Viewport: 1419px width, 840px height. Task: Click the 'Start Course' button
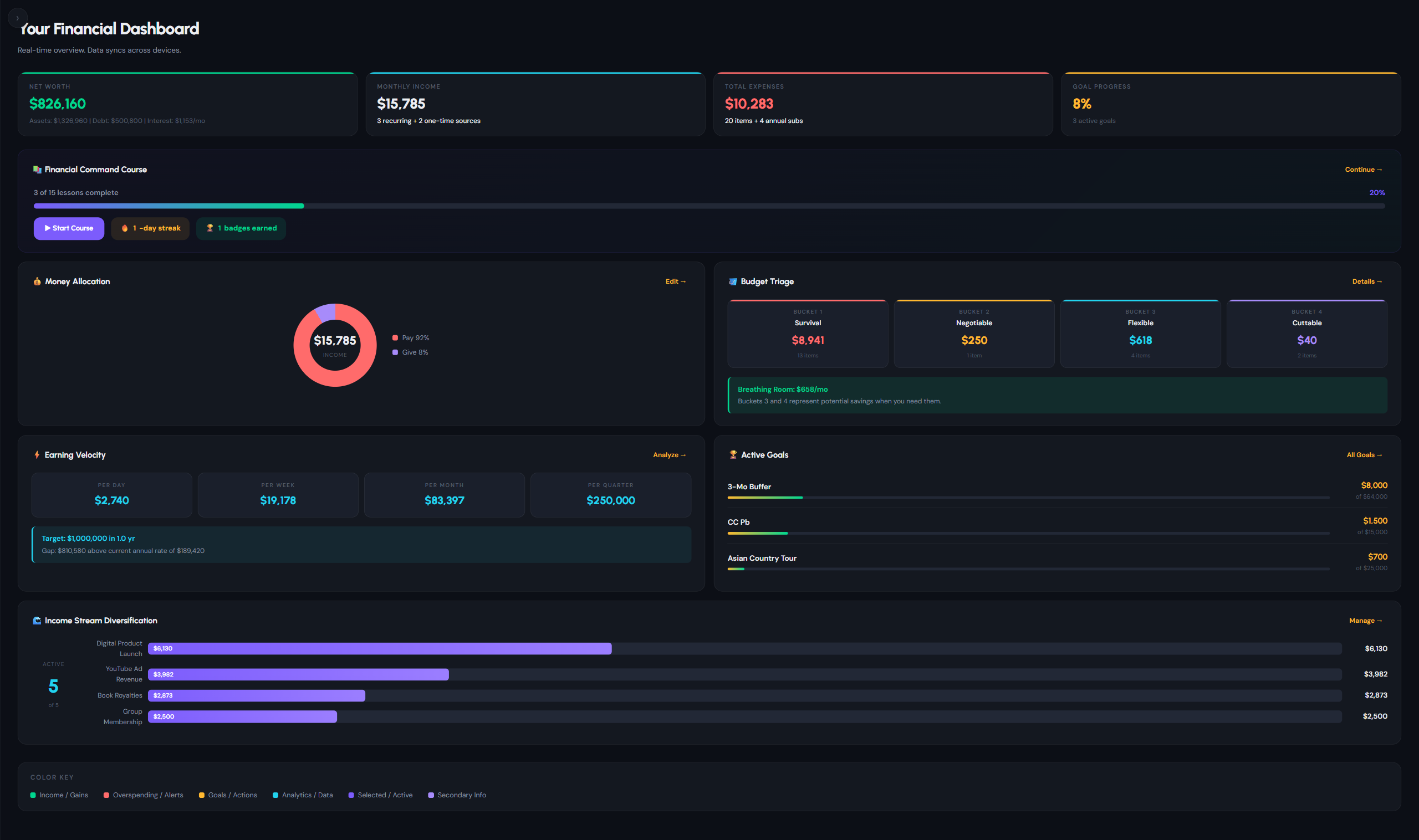pyautogui.click(x=69, y=228)
